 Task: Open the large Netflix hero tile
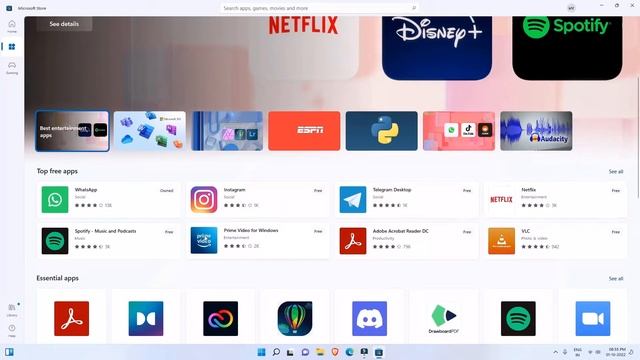tap(304, 47)
